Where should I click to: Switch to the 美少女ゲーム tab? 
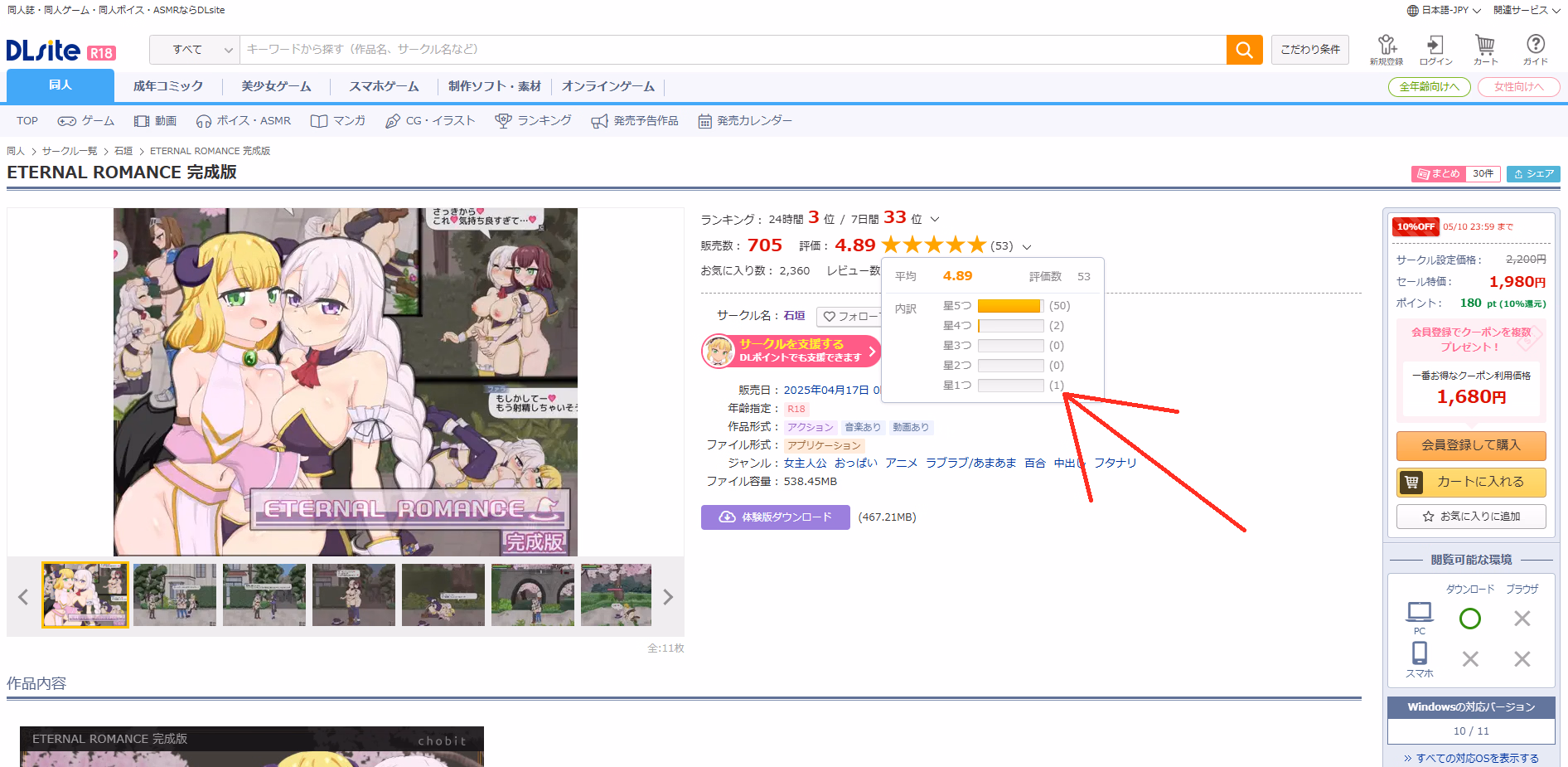coord(276,86)
